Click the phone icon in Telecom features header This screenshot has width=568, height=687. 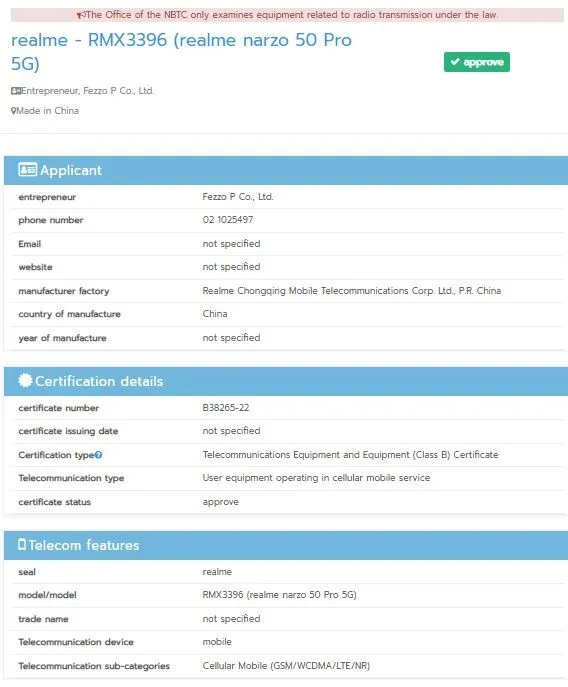(x=22, y=544)
